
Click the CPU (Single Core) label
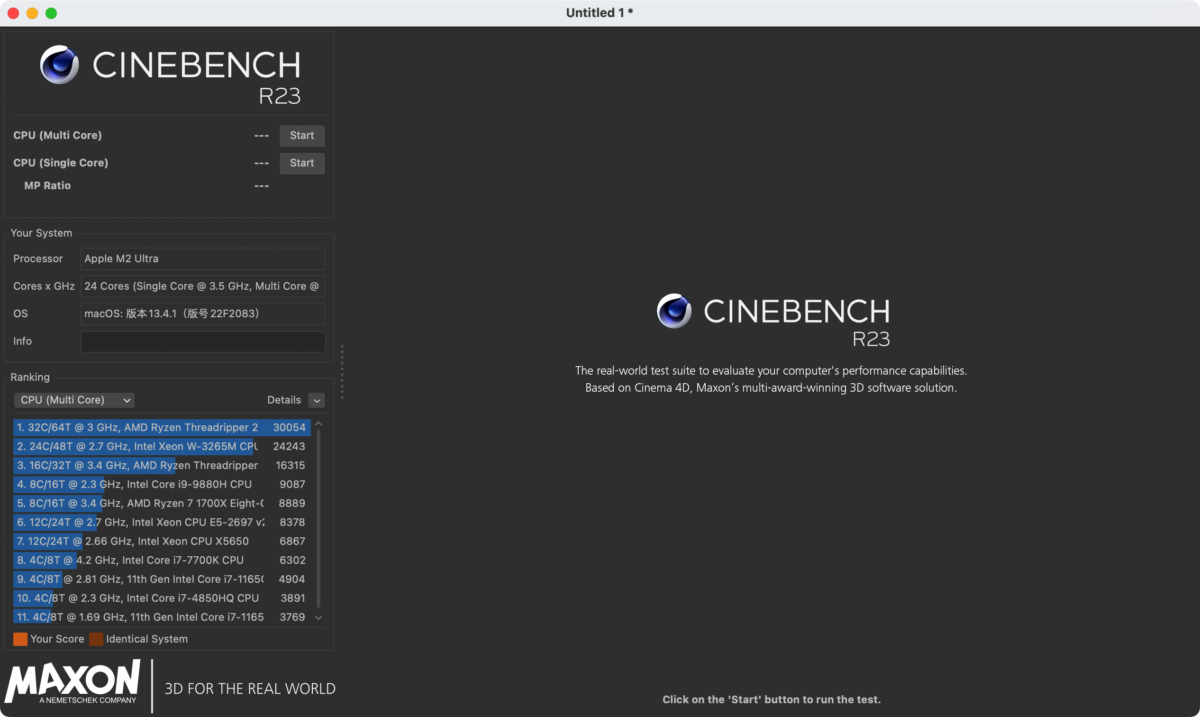(60, 163)
